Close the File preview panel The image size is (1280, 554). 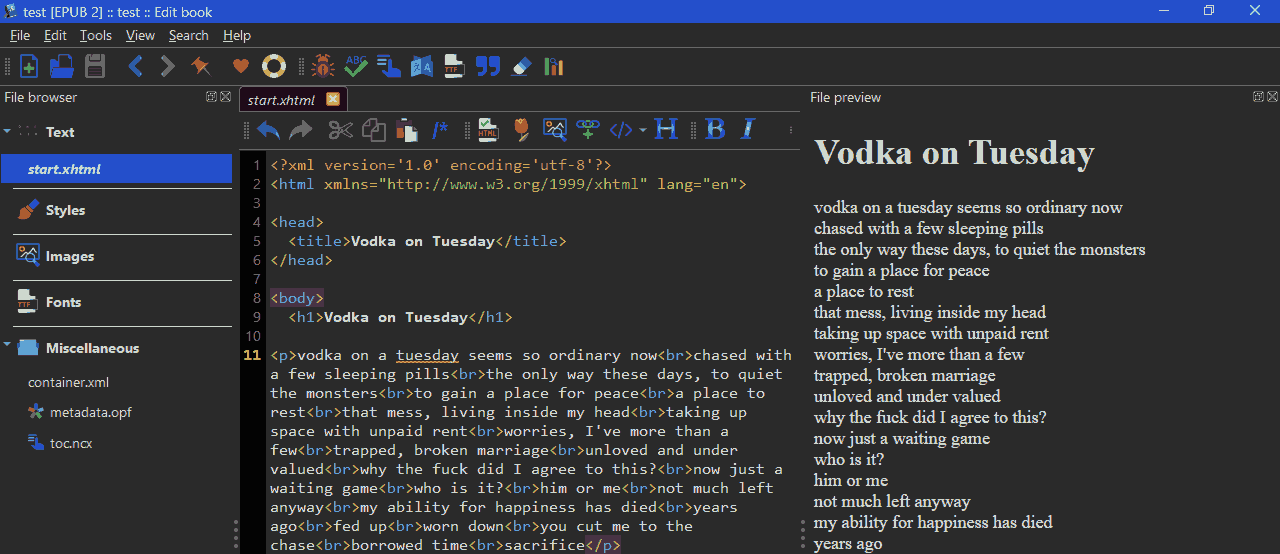1272,97
